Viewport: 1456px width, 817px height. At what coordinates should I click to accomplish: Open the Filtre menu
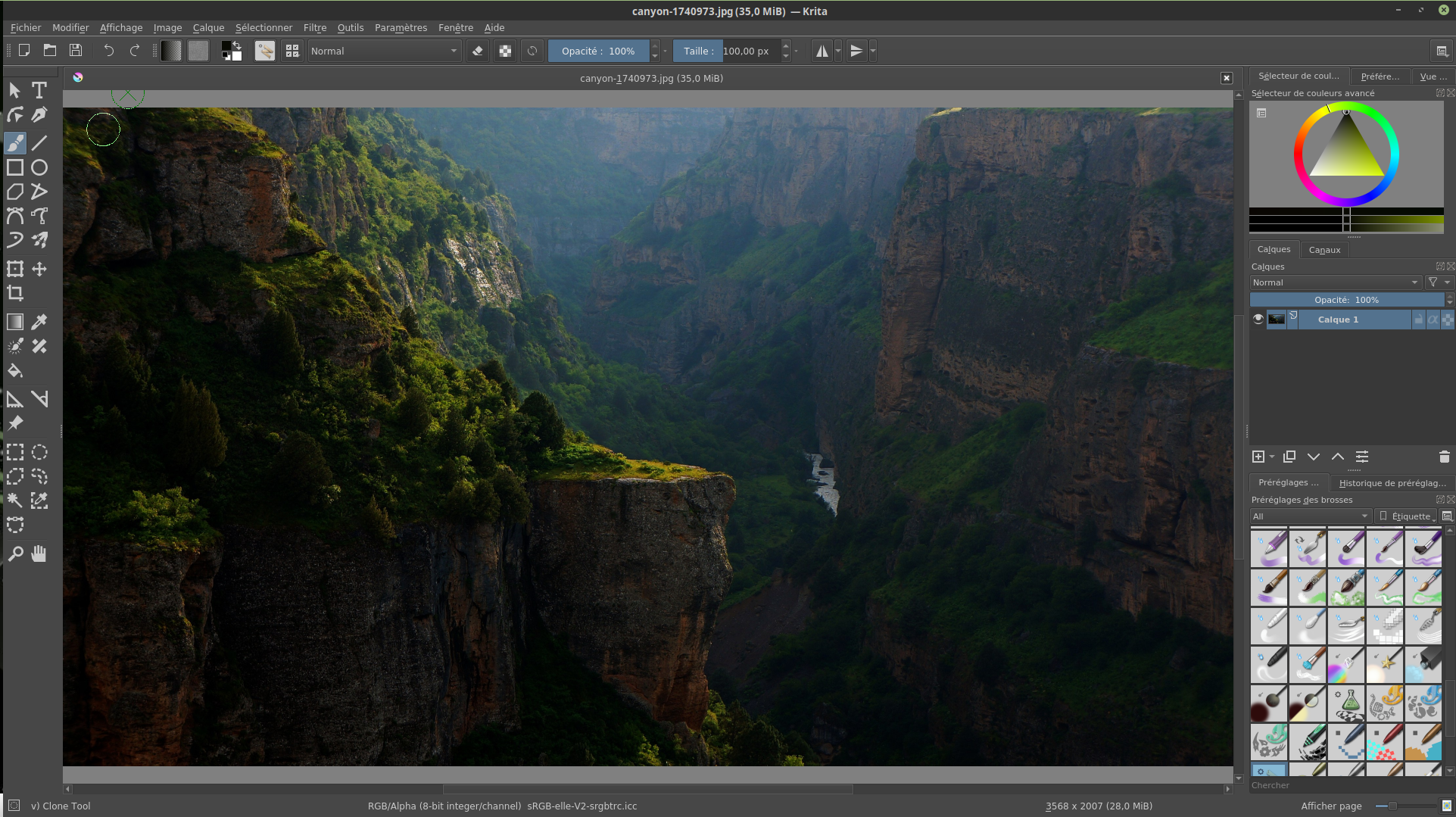click(315, 27)
